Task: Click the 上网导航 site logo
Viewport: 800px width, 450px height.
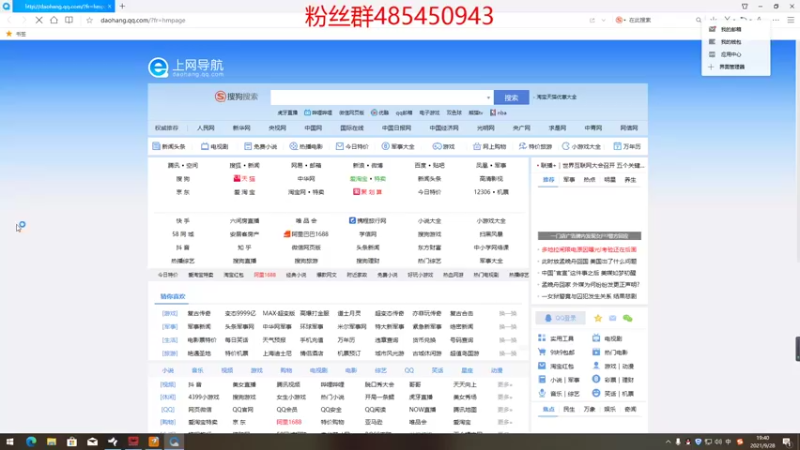Action: coord(186,67)
